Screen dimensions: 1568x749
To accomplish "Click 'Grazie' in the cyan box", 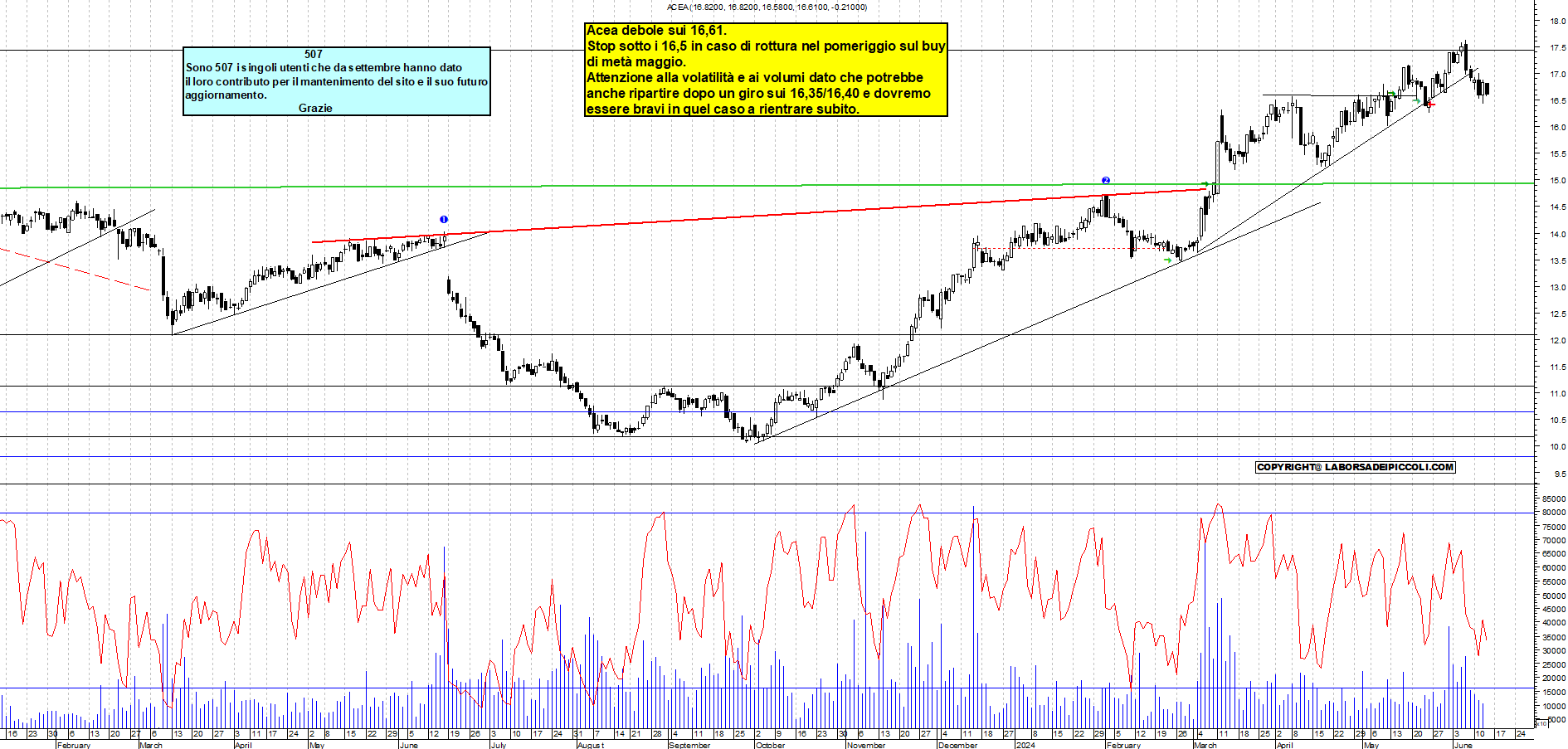I will click(x=315, y=109).
